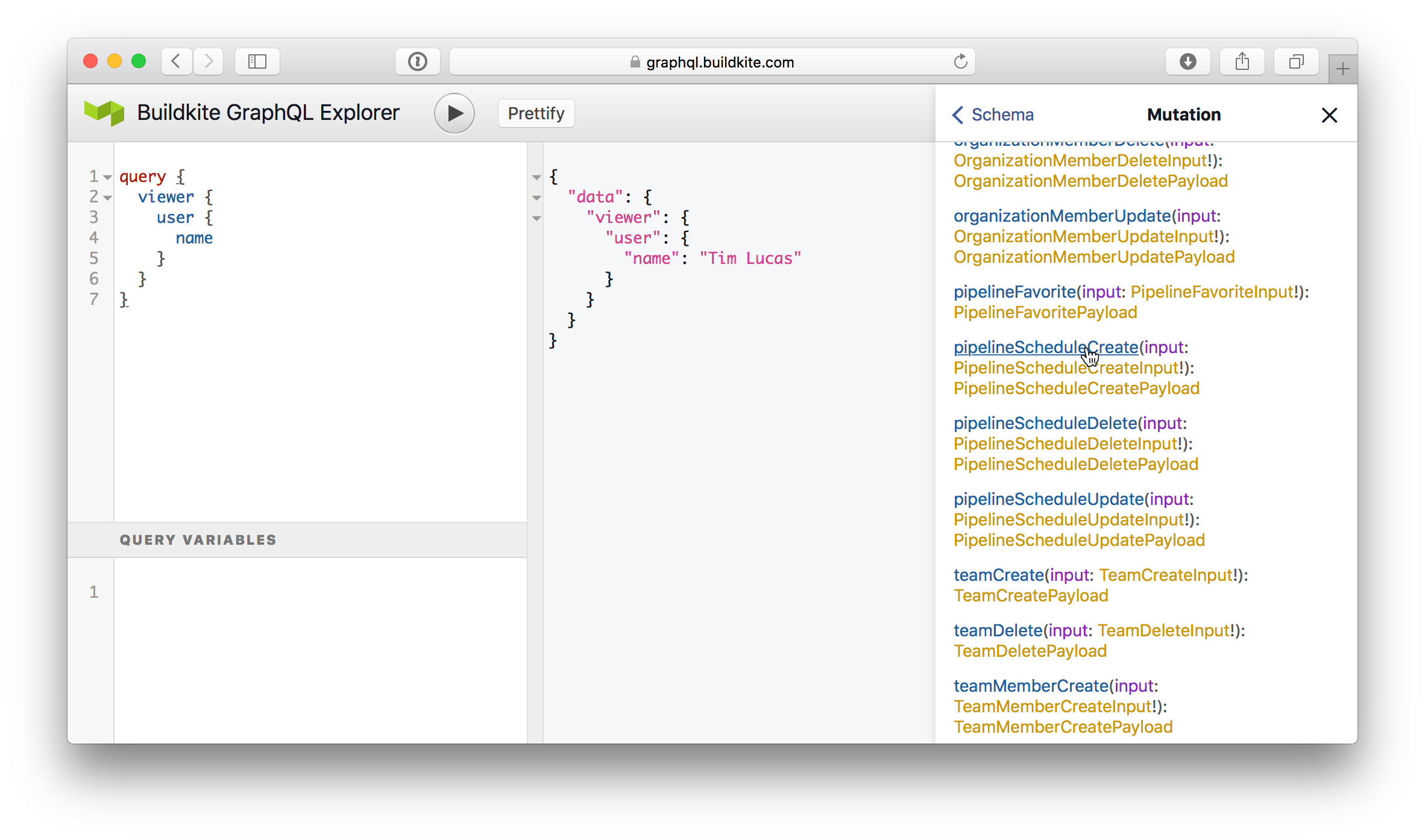Image resolution: width=1425 pixels, height=840 pixels.
Task: Collapse the viewer block on line 2
Action: (x=107, y=198)
